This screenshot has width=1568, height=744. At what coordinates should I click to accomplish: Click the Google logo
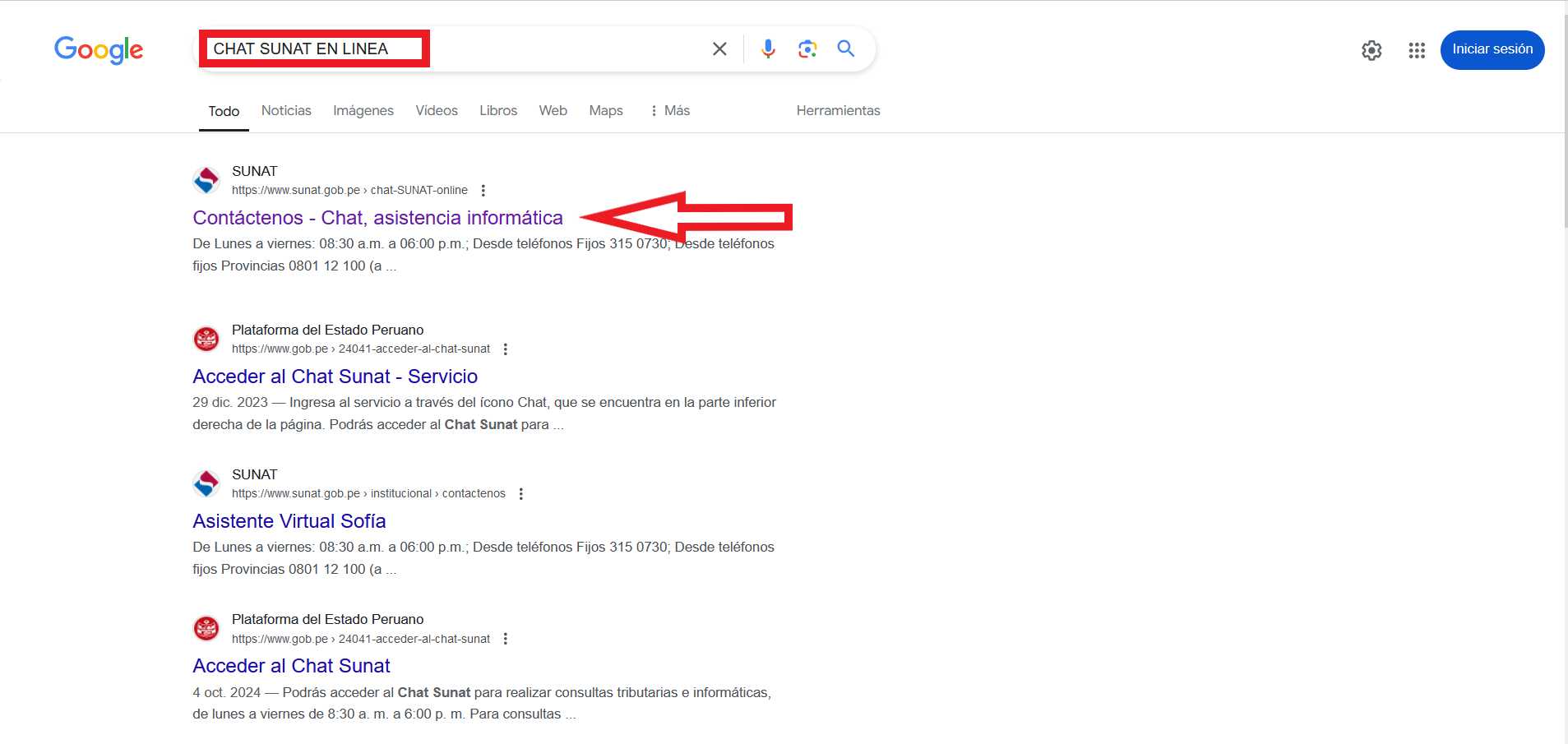[x=99, y=49]
